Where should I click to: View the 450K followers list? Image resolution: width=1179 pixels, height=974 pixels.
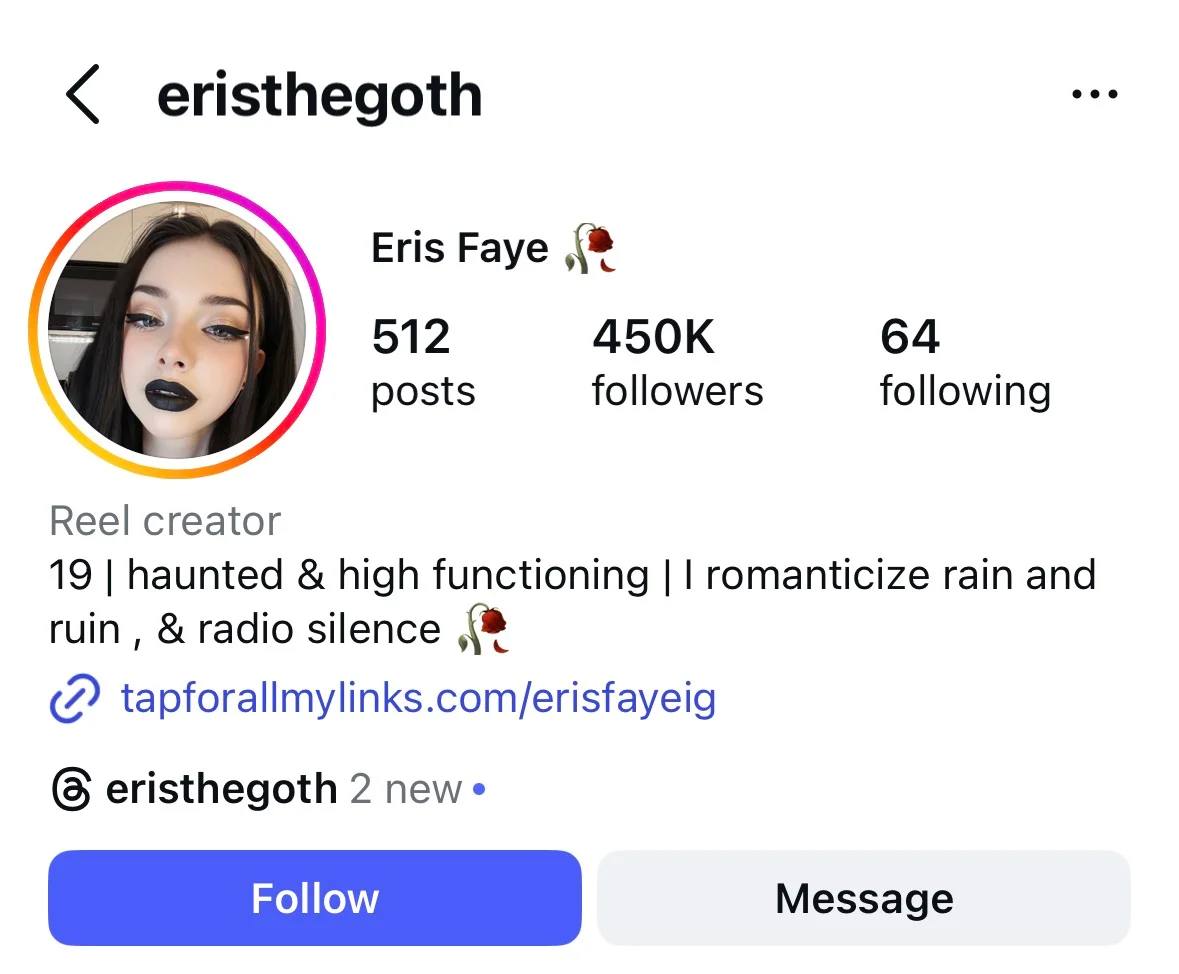[677, 363]
